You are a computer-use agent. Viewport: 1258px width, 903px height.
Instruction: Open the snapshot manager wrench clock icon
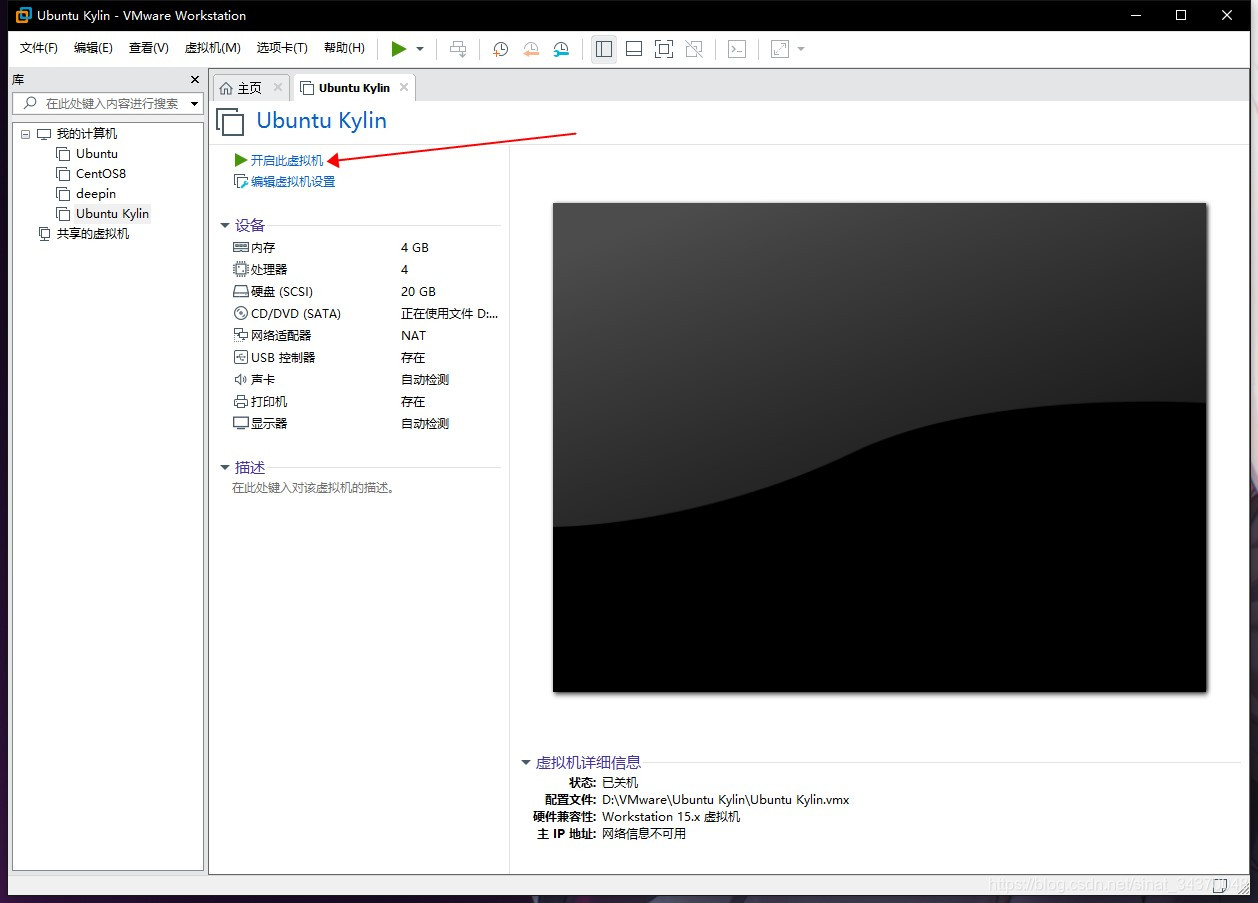[x=561, y=49]
